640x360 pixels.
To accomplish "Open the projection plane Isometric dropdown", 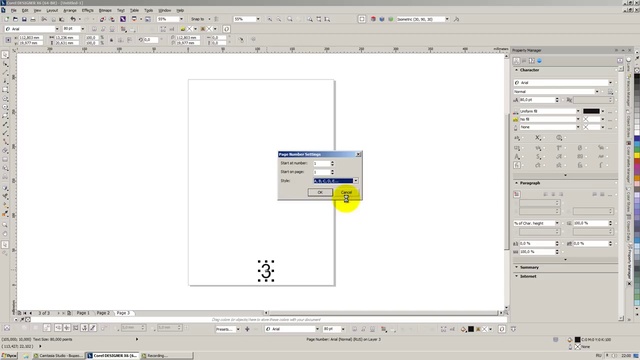I will coord(447,19).
